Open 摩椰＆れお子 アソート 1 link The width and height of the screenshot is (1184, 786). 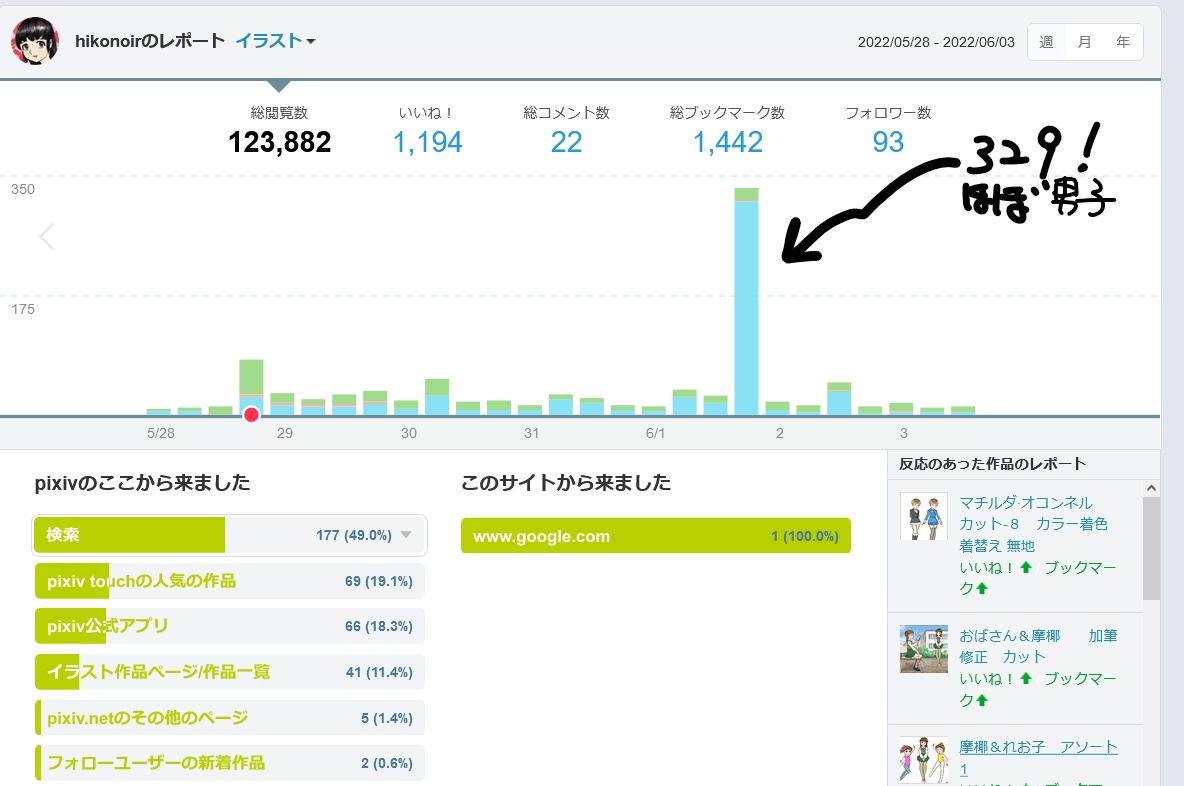[1038, 757]
